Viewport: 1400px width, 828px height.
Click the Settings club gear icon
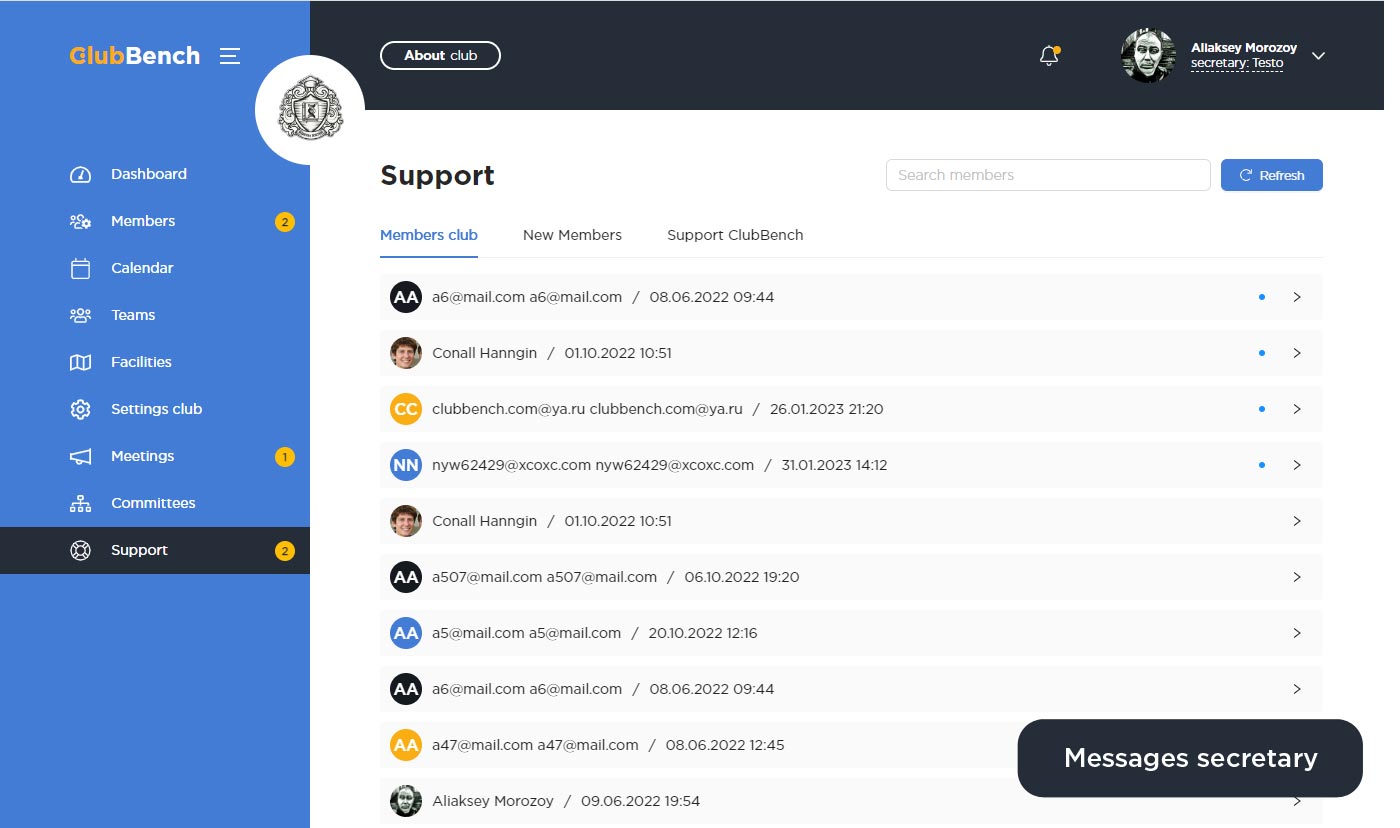(x=80, y=409)
